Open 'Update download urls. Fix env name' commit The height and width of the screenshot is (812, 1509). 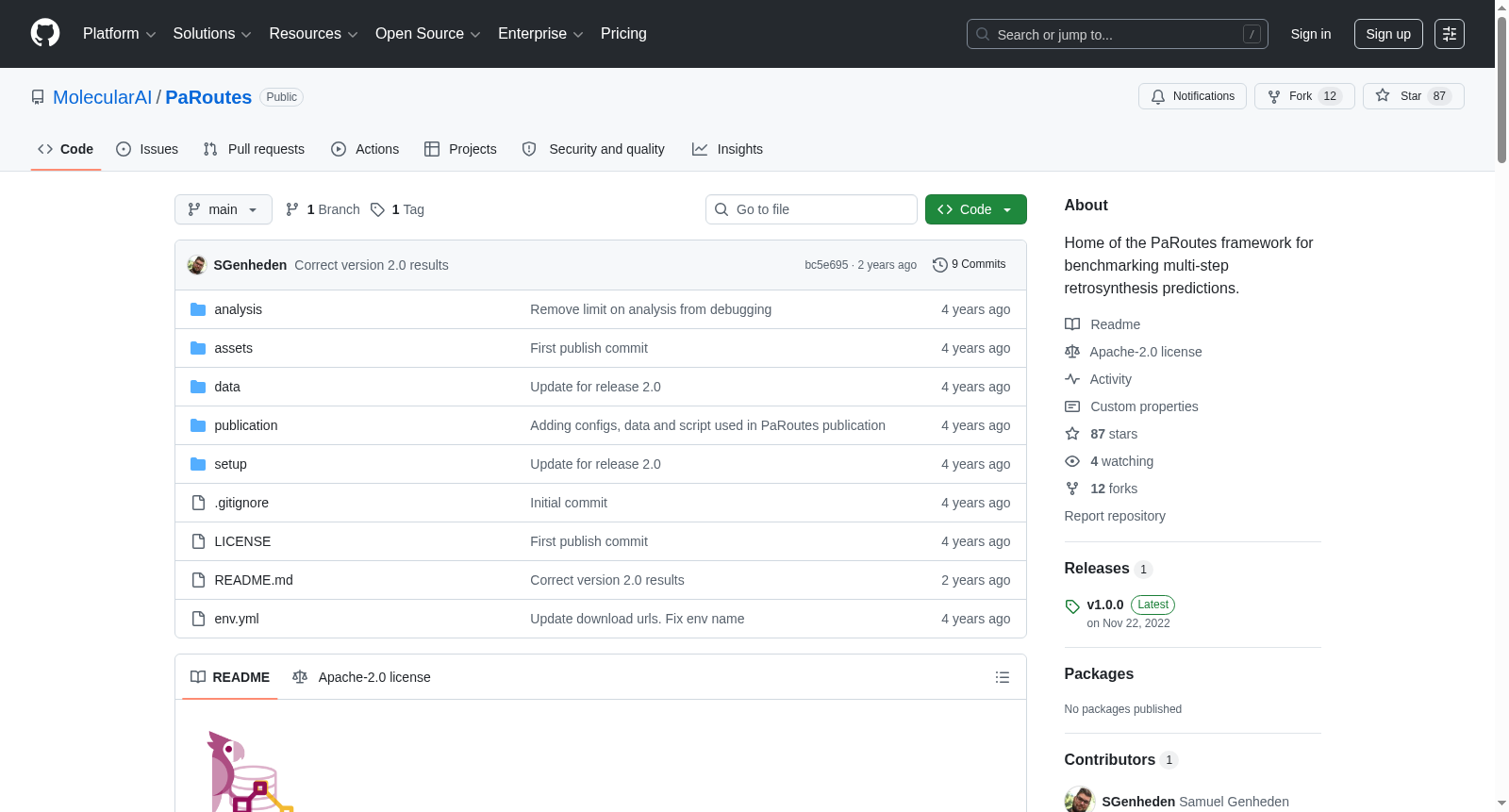click(x=638, y=619)
